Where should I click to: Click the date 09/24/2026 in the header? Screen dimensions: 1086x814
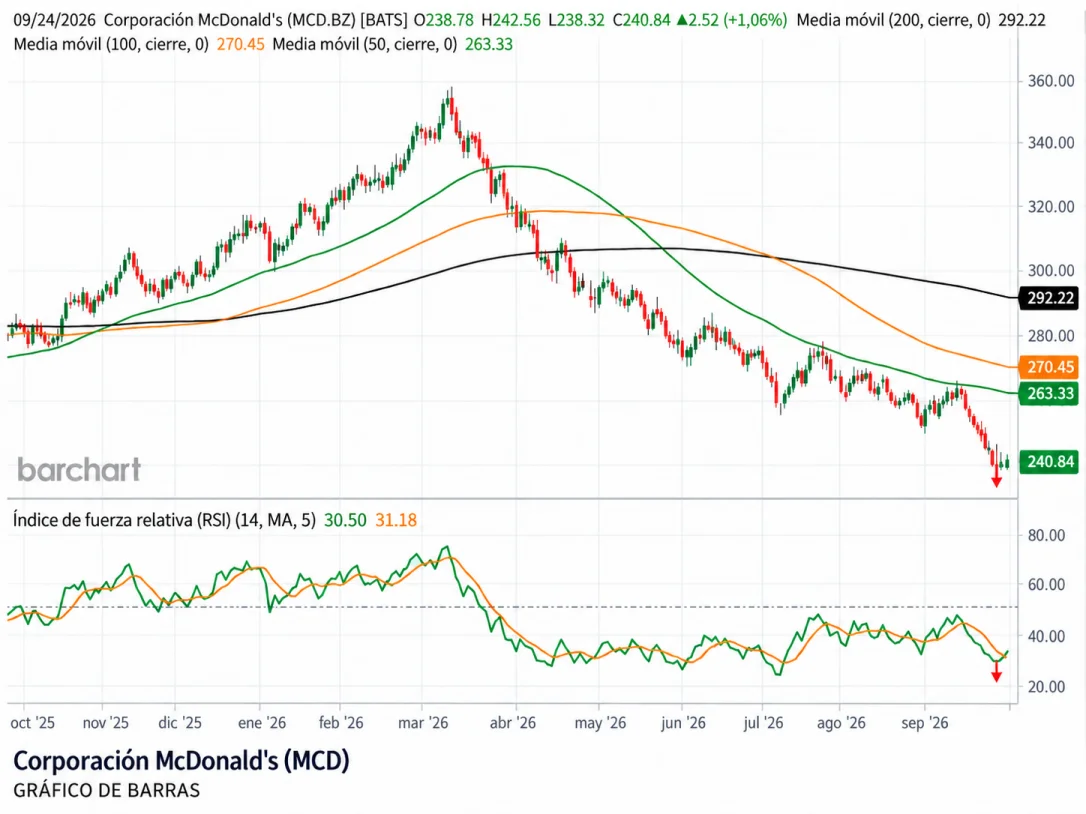(x=54, y=20)
